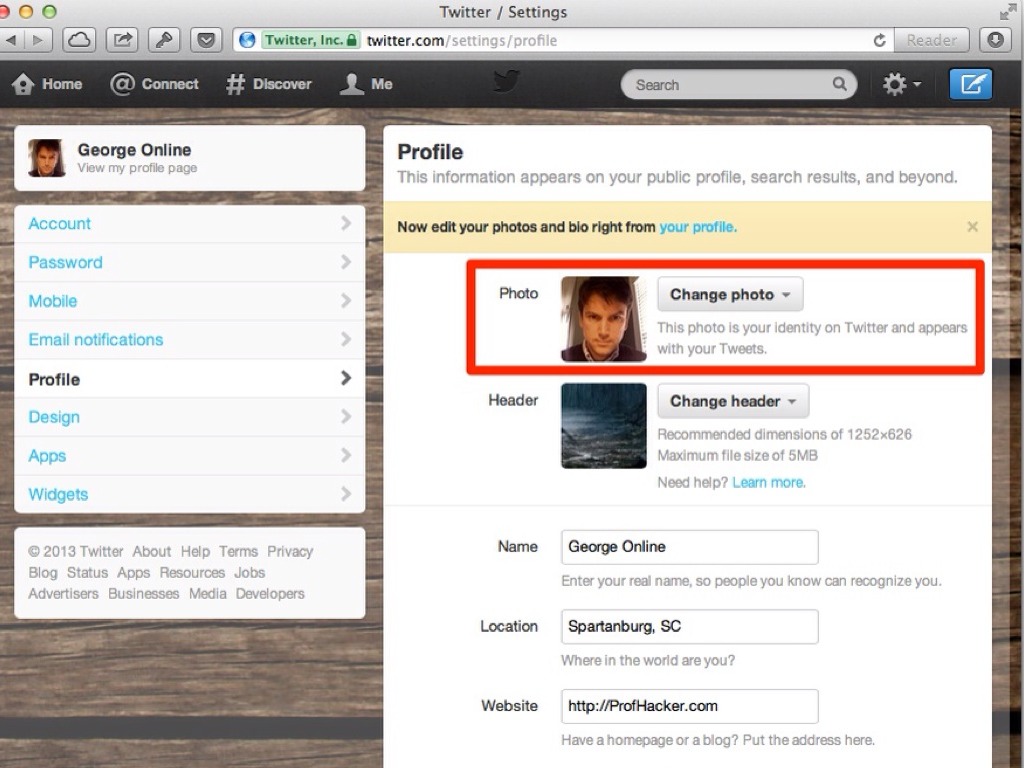The height and width of the screenshot is (768, 1024).
Task: Click the Learn more link
Action: [x=768, y=483]
